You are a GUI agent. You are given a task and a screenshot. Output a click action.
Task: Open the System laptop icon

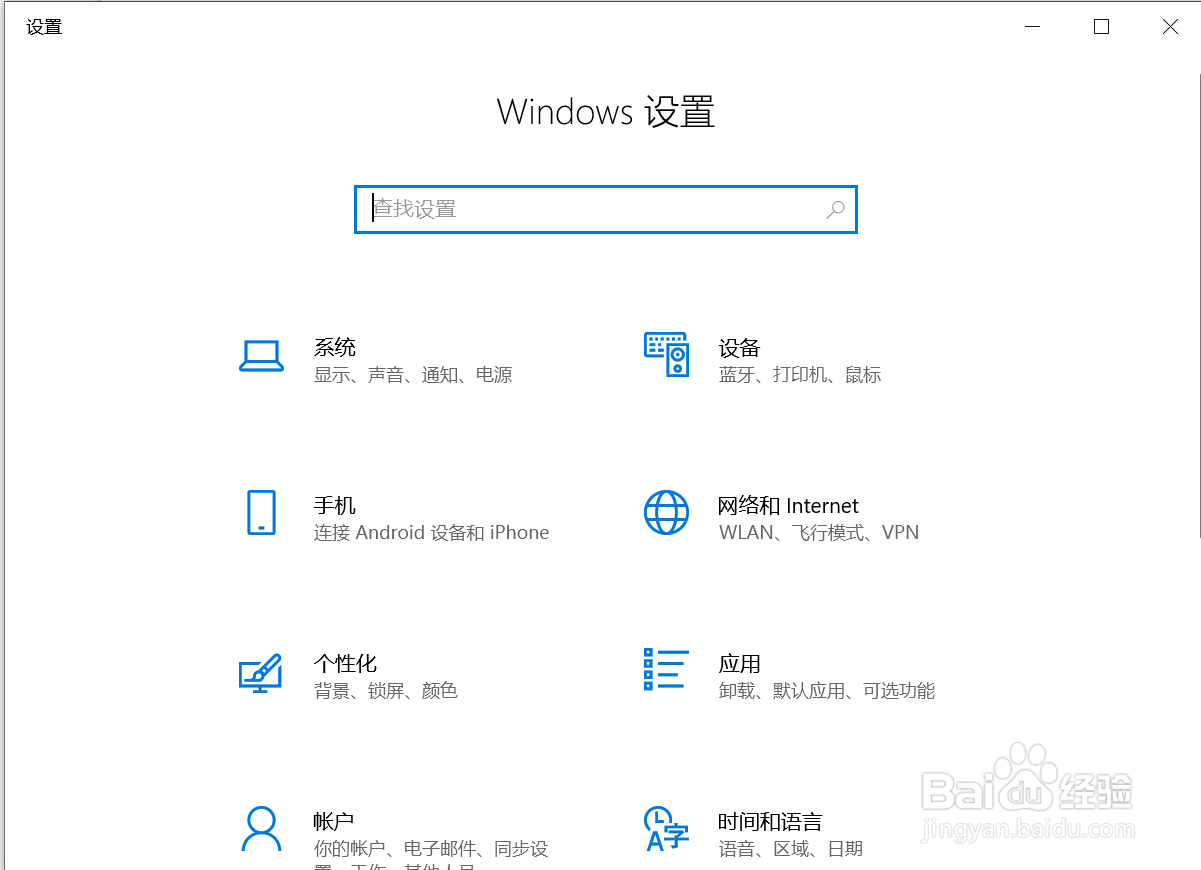click(x=261, y=356)
